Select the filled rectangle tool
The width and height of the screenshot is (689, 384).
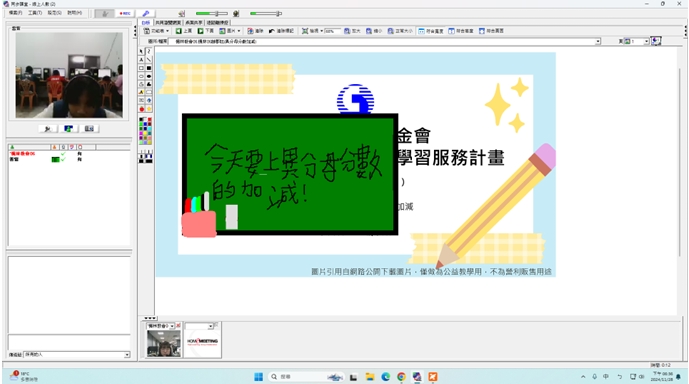click(x=149, y=68)
